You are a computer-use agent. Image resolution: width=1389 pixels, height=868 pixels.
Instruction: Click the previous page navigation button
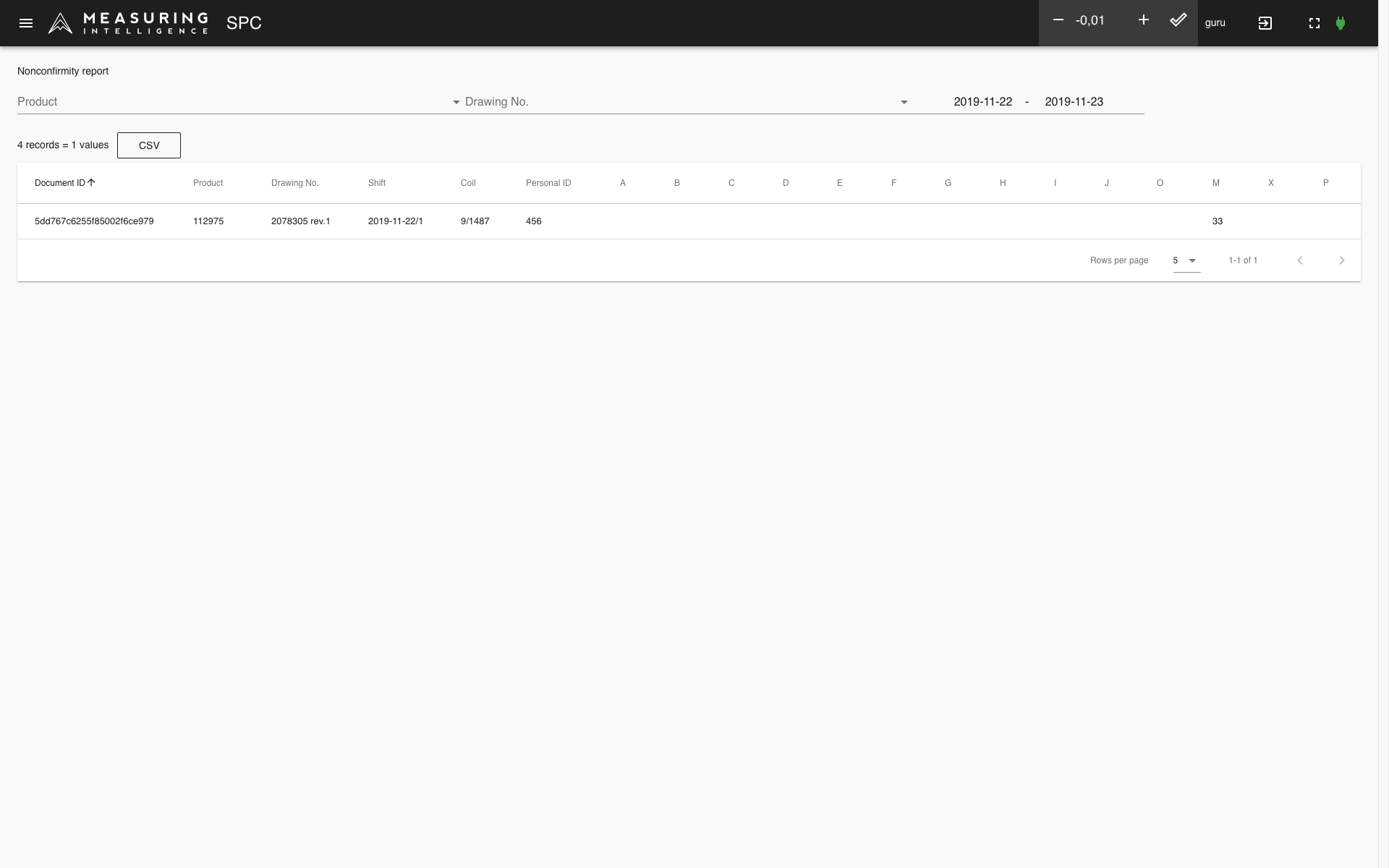click(x=1300, y=260)
